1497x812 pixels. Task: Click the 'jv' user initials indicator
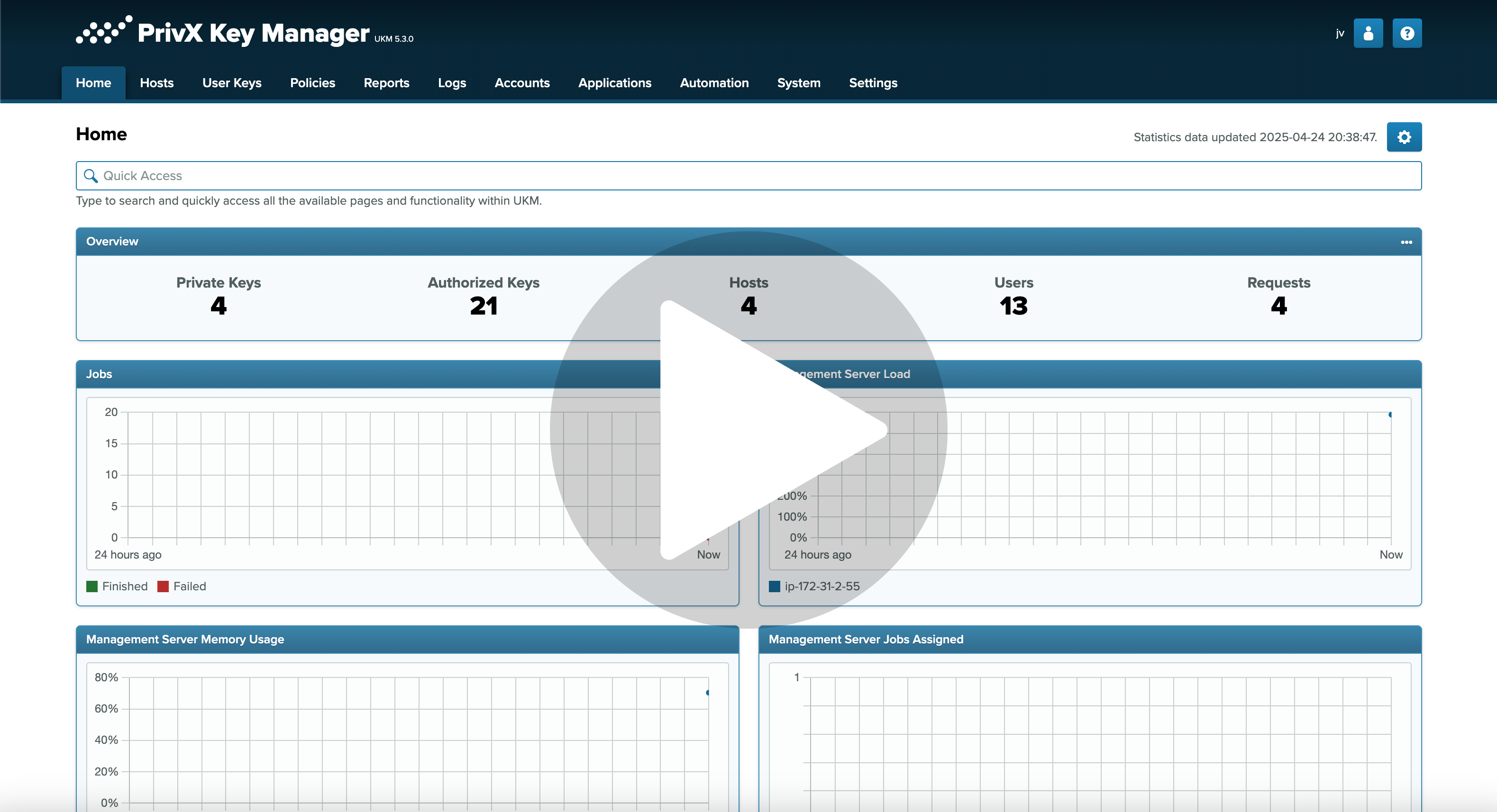click(x=1340, y=33)
